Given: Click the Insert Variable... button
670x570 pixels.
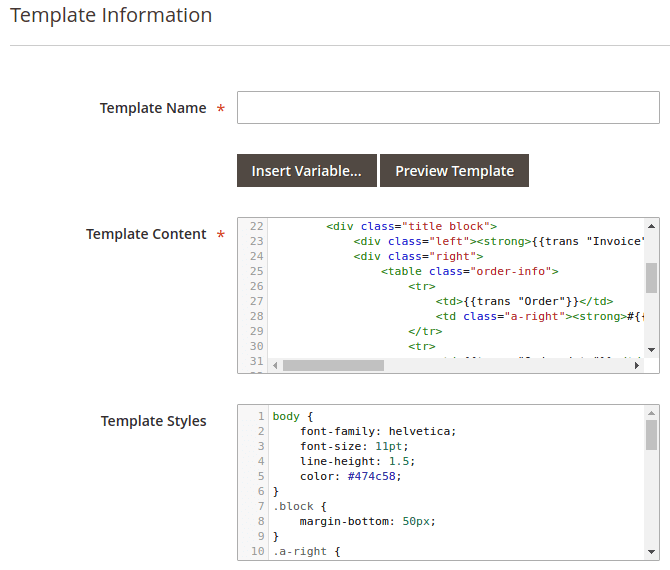Looking at the screenshot, I should tap(307, 171).
